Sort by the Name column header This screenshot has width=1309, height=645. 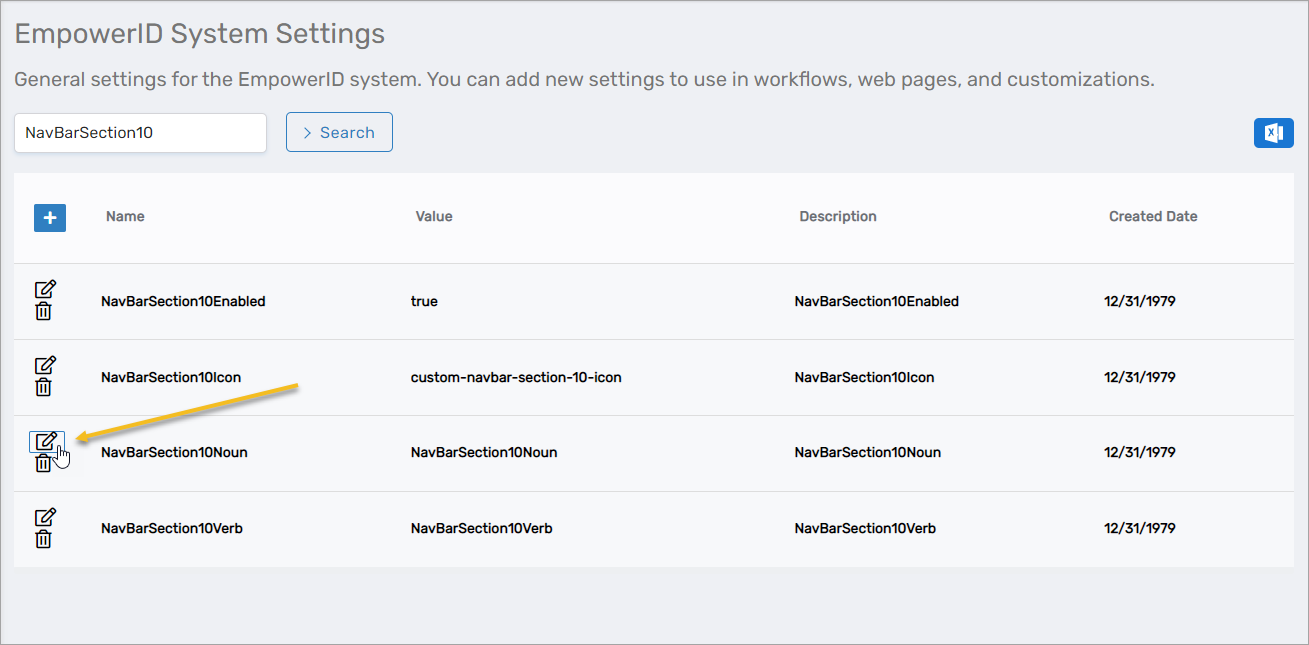[x=125, y=217]
